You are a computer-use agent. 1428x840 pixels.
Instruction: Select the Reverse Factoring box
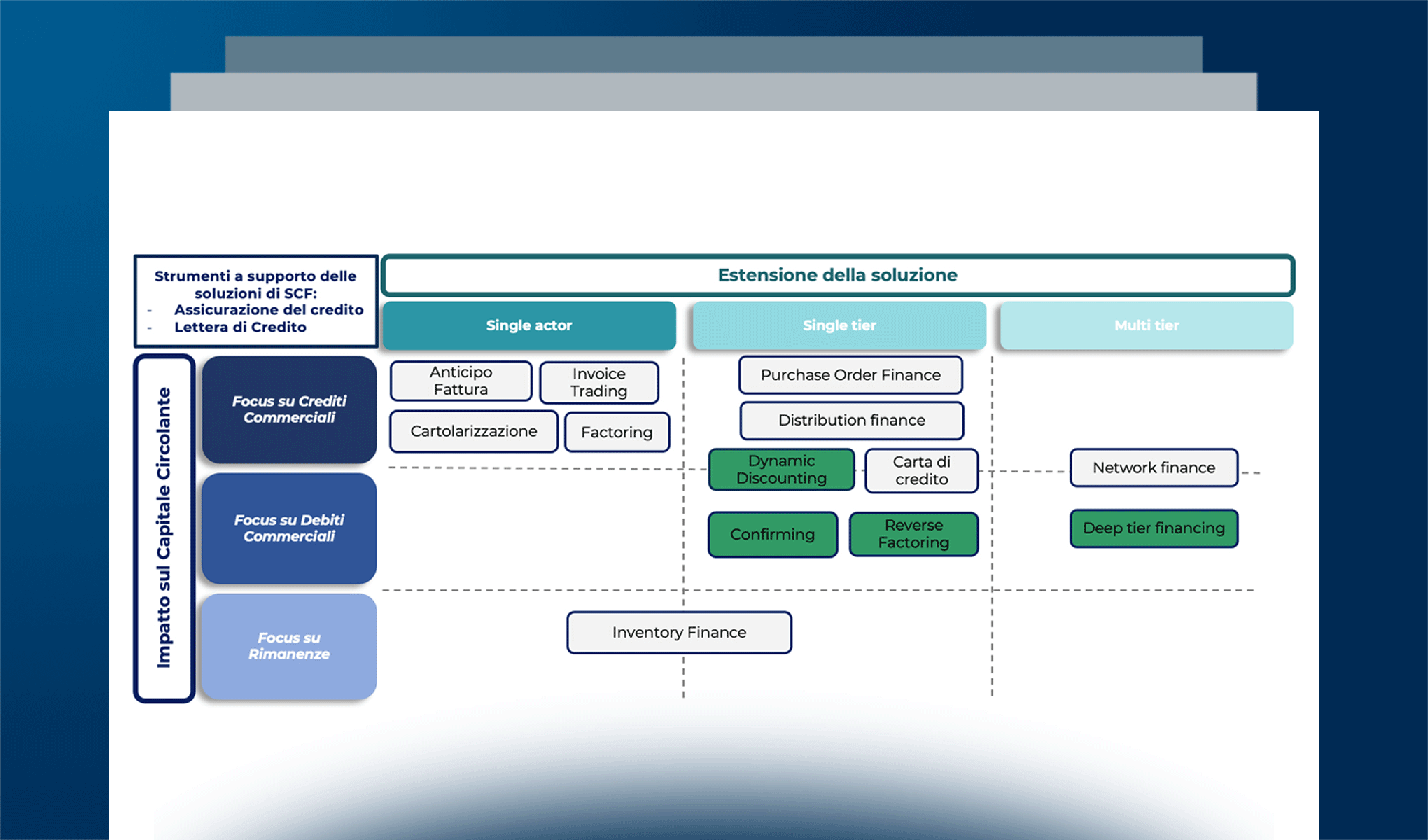point(913,534)
